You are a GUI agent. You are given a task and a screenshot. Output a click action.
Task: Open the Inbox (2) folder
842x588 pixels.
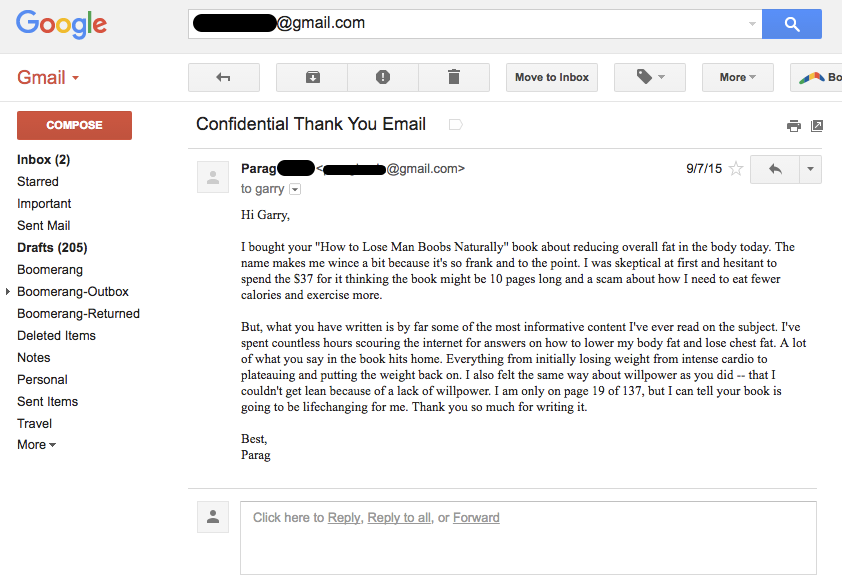(43, 159)
